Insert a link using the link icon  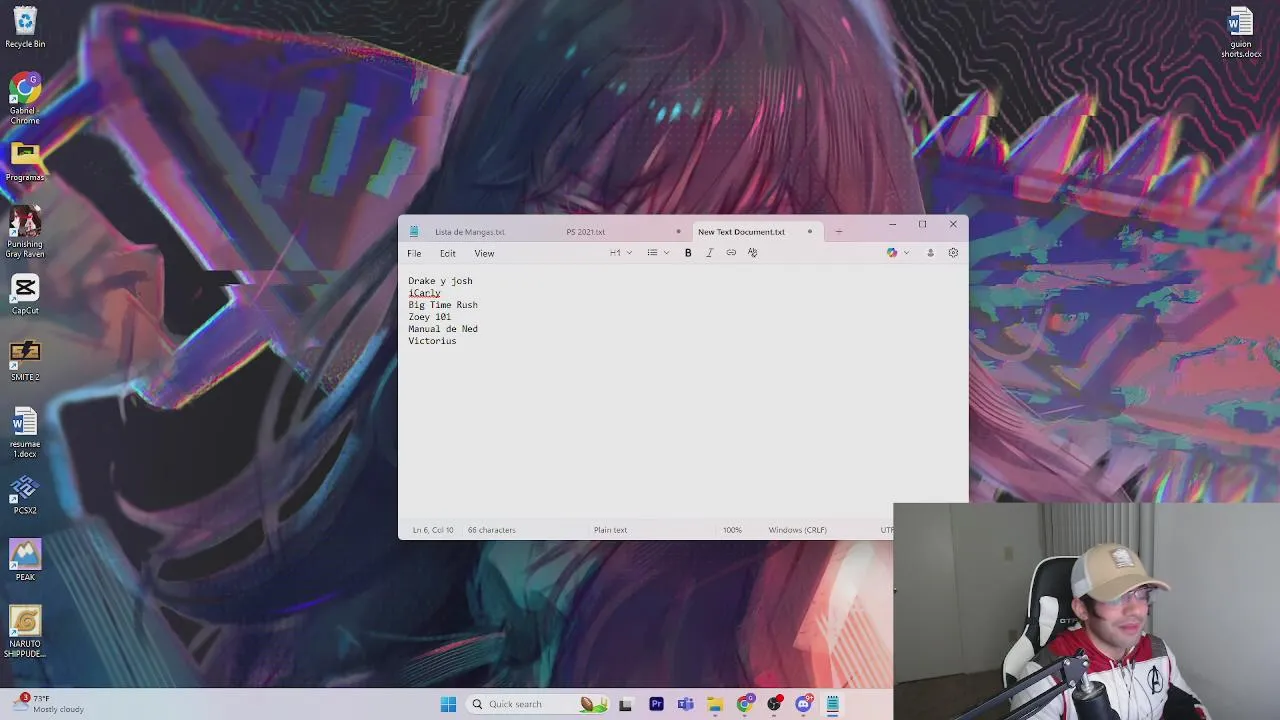coord(731,253)
